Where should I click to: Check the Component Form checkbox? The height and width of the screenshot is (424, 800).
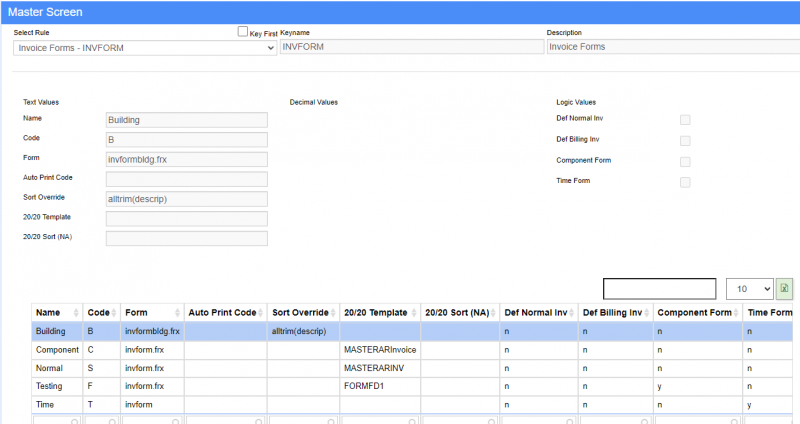(x=685, y=161)
